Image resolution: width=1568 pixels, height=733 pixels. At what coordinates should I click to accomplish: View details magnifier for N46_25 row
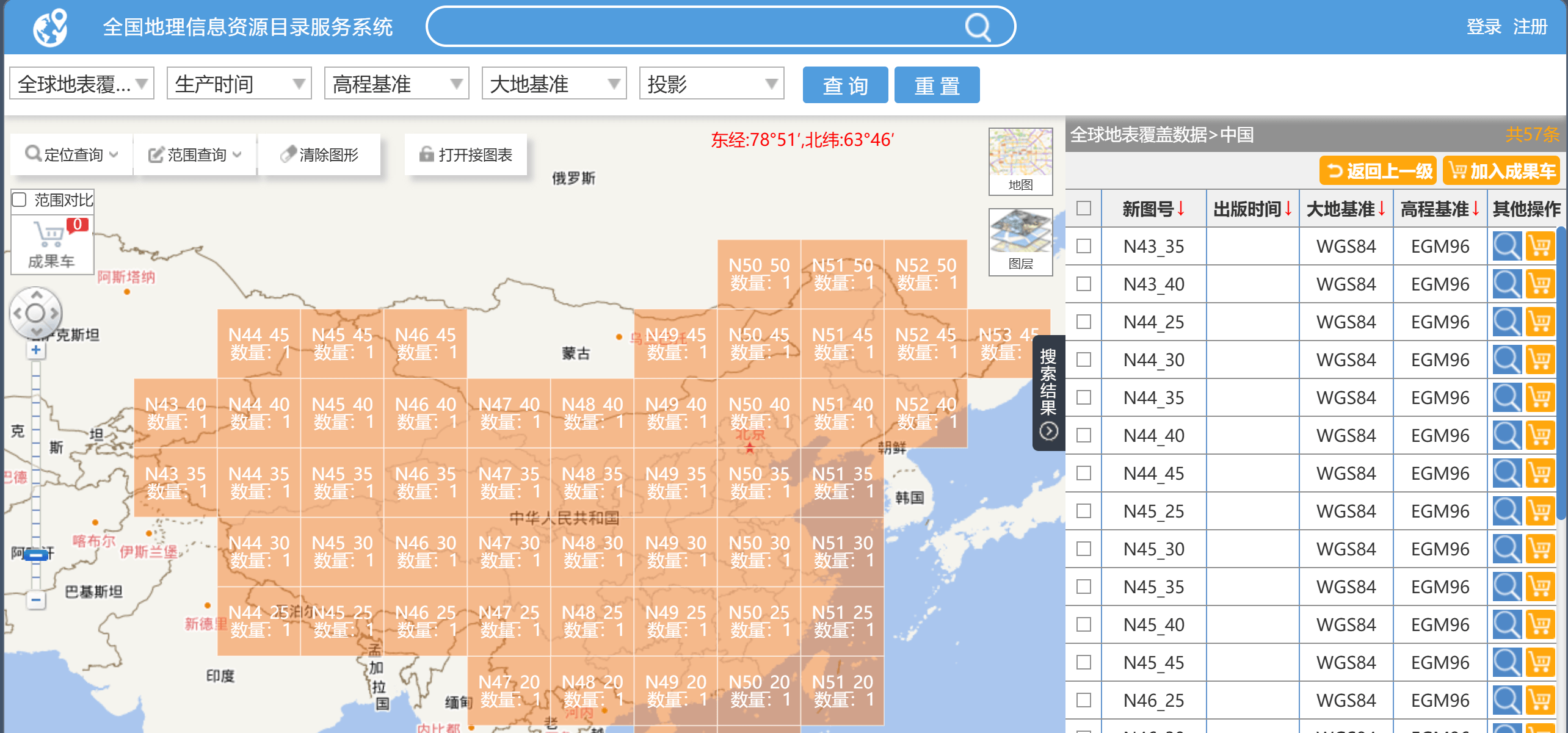coord(1507,700)
